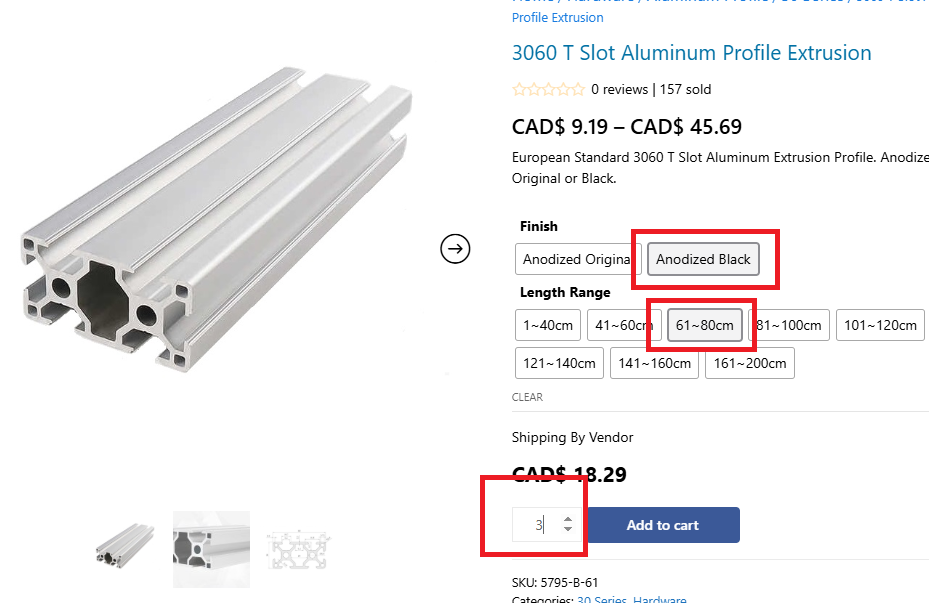Choose the 61~80cm length range

[704, 325]
